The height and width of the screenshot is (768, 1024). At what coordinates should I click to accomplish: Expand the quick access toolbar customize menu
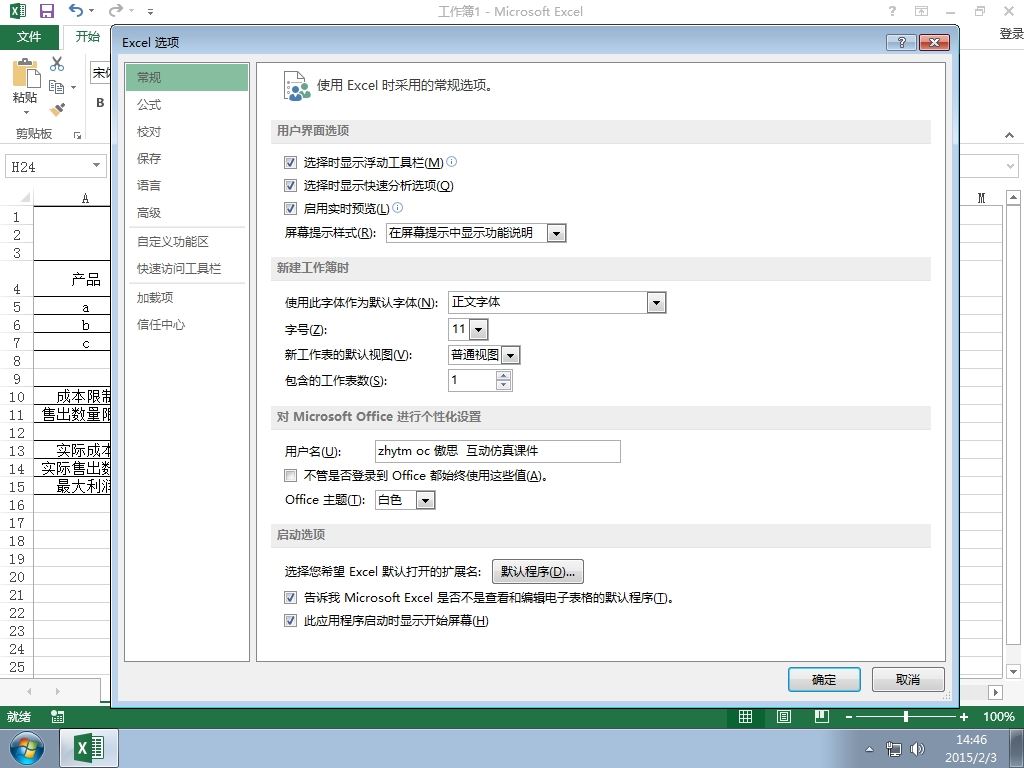coord(150,11)
